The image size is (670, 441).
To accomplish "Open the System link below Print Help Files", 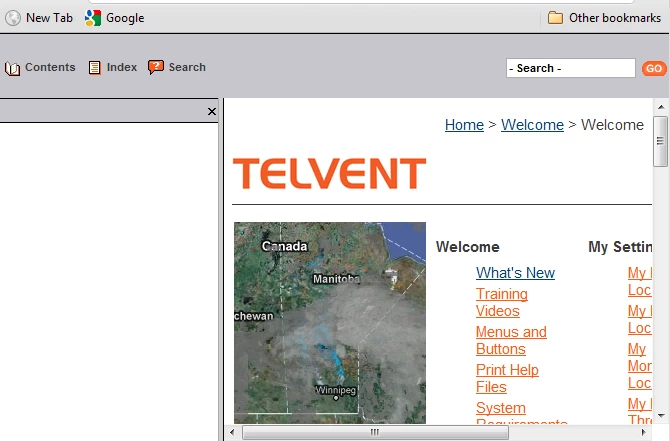I will (x=501, y=408).
